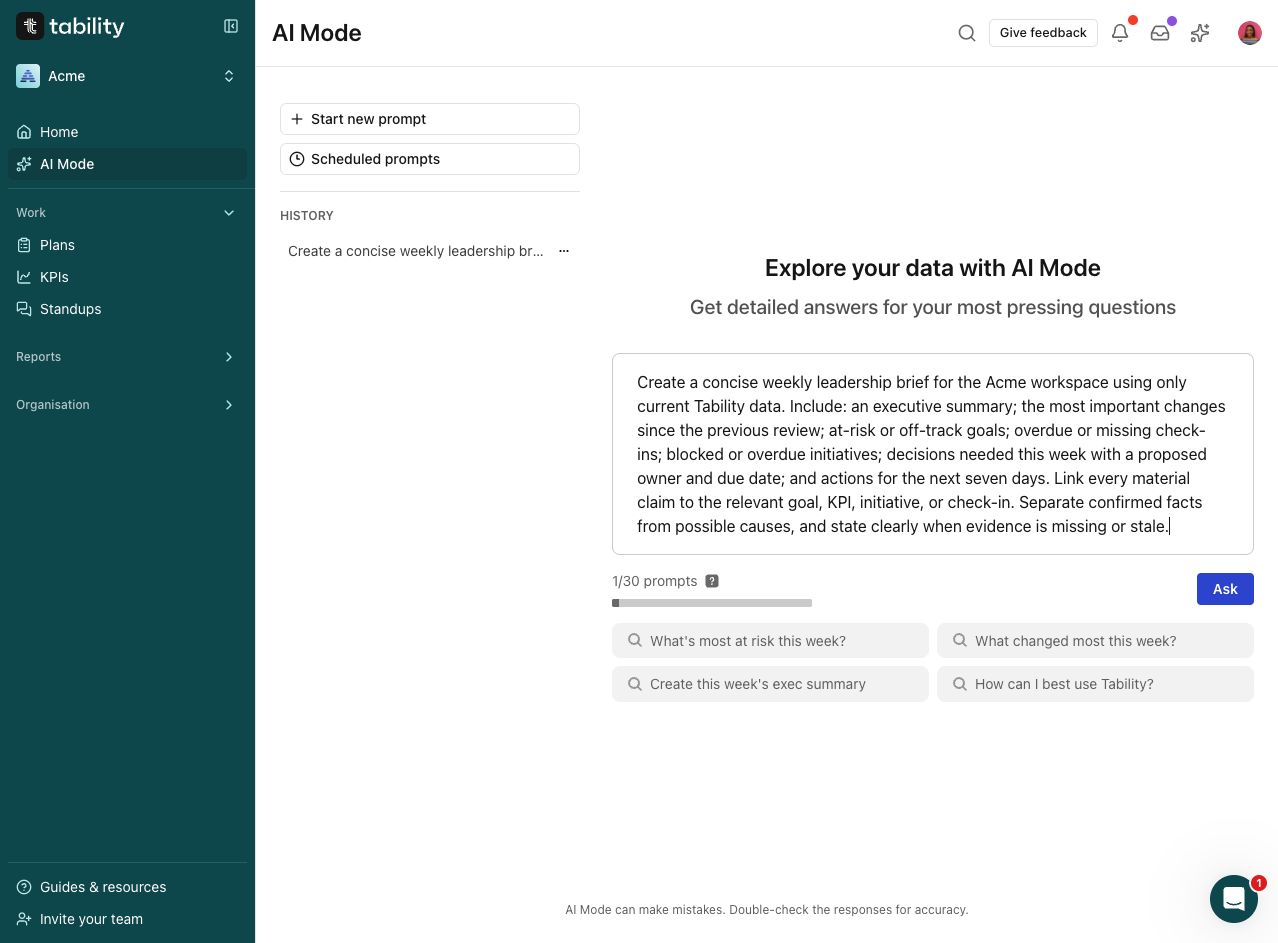Image resolution: width=1278 pixels, height=943 pixels.
Task: Click the Tability logo
Action: coord(70,27)
